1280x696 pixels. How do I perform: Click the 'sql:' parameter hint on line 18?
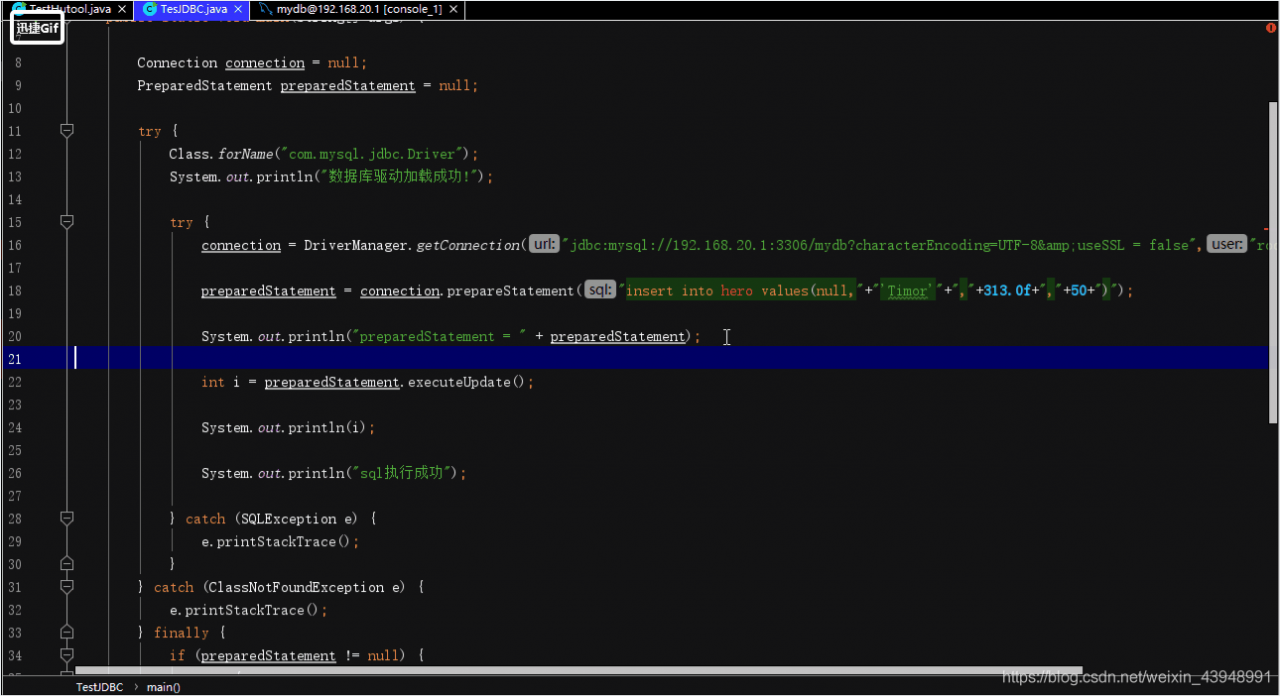point(600,290)
